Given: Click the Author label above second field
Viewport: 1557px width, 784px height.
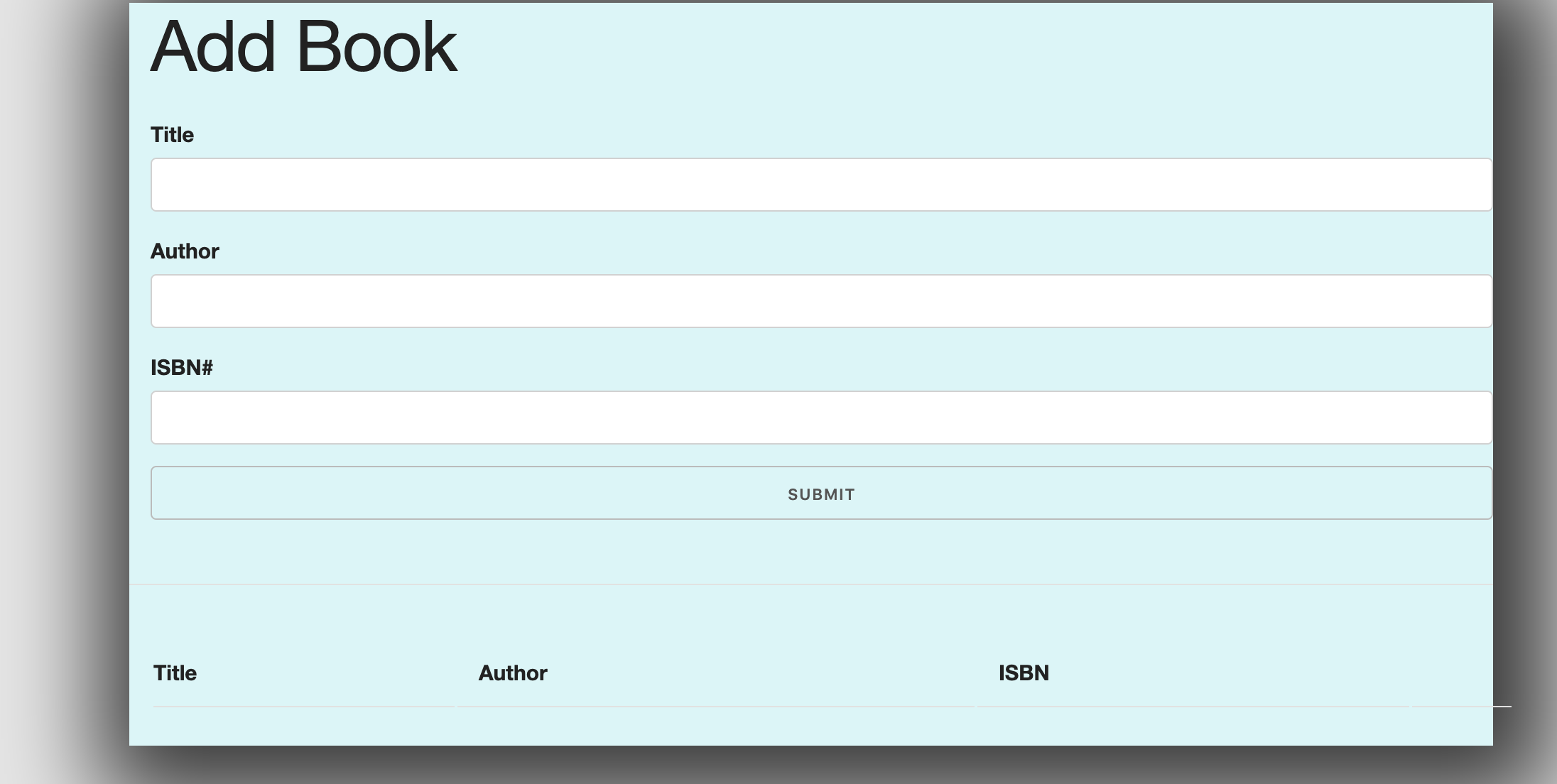Looking at the screenshot, I should click(x=185, y=251).
